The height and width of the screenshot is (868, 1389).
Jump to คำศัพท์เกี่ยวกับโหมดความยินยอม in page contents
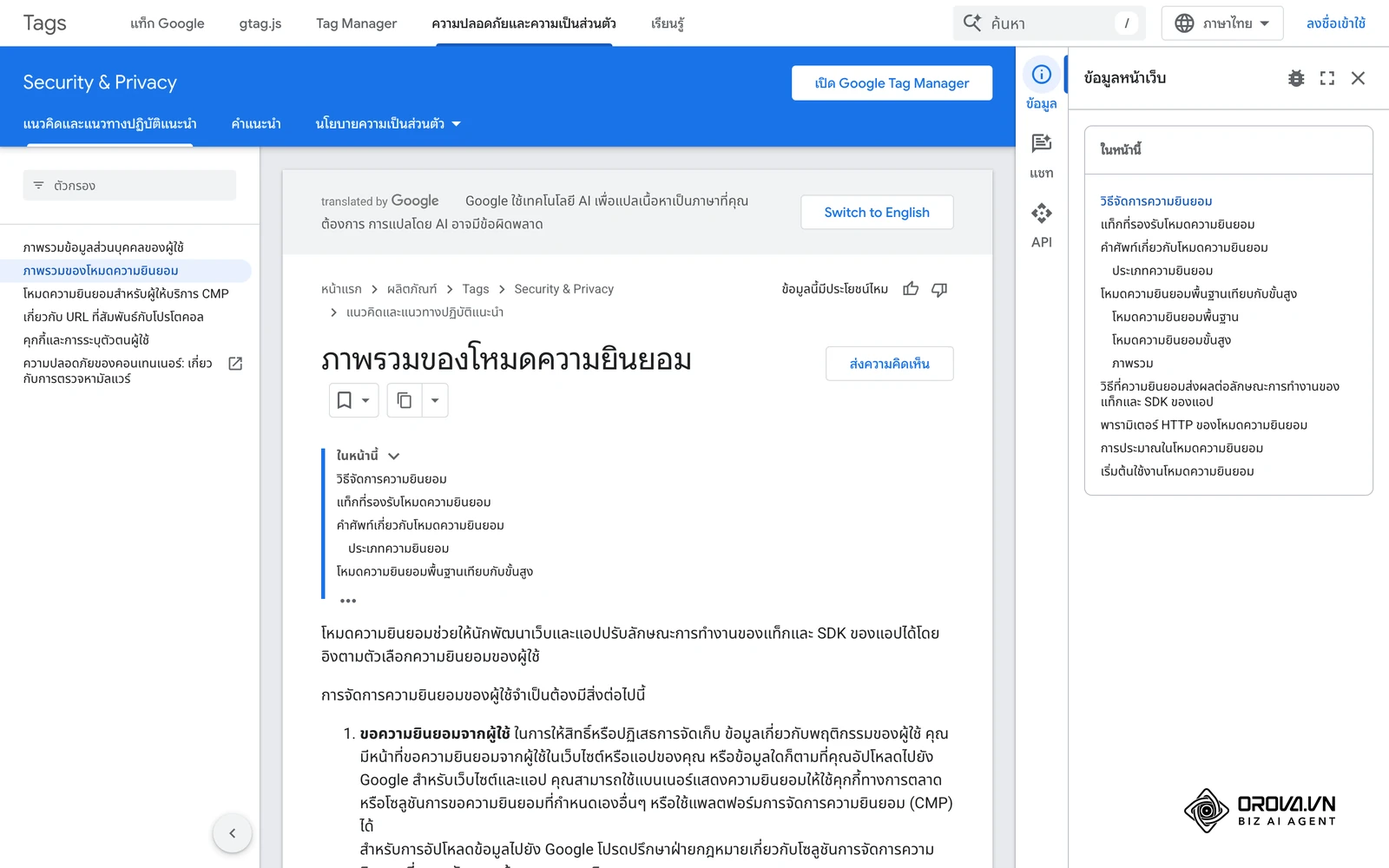click(420, 525)
